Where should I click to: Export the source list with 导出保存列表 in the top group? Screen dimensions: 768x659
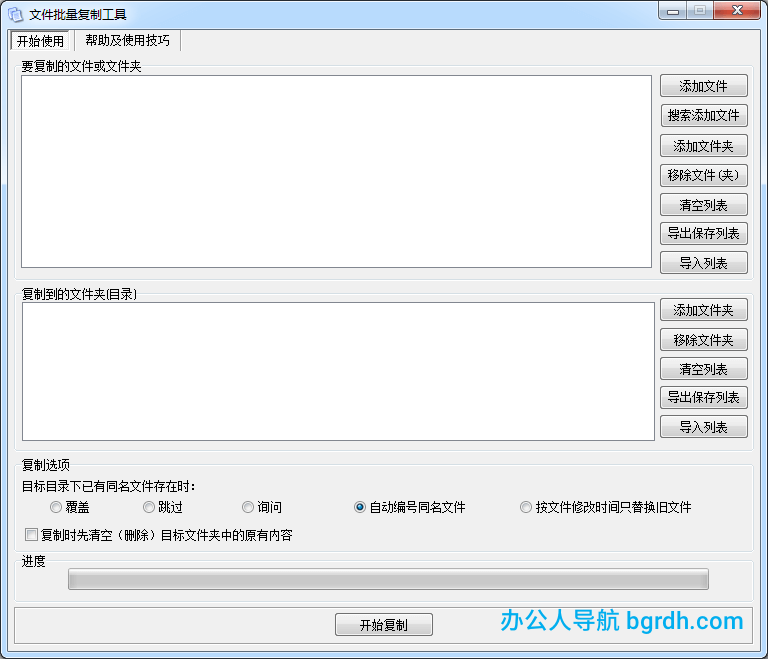(x=703, y=234)
